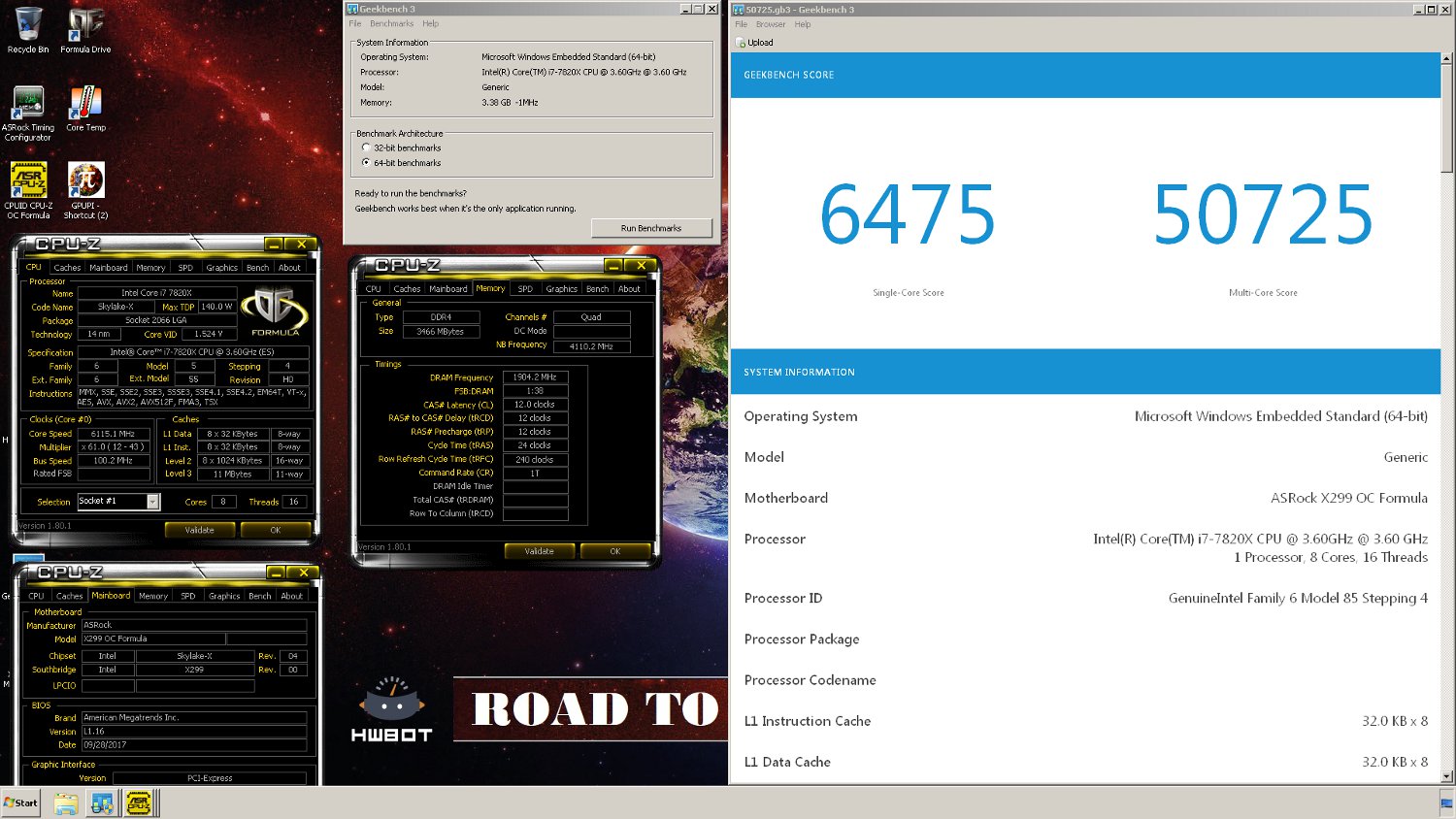Viewport: 1456px width, 819px height.
Task: Open Help menu in the 50725.gb3 window
Action: pyautogui.click(x=803, y=24)
